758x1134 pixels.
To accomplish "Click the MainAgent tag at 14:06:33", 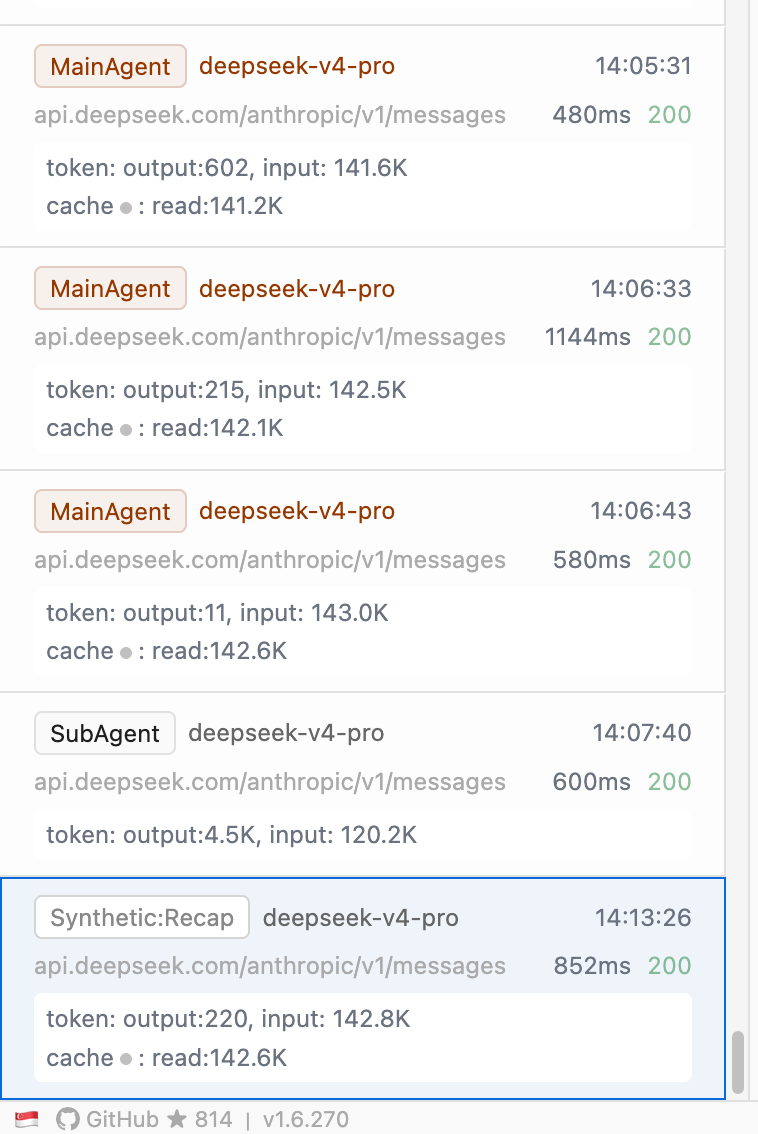I will (x=111, y=289).
